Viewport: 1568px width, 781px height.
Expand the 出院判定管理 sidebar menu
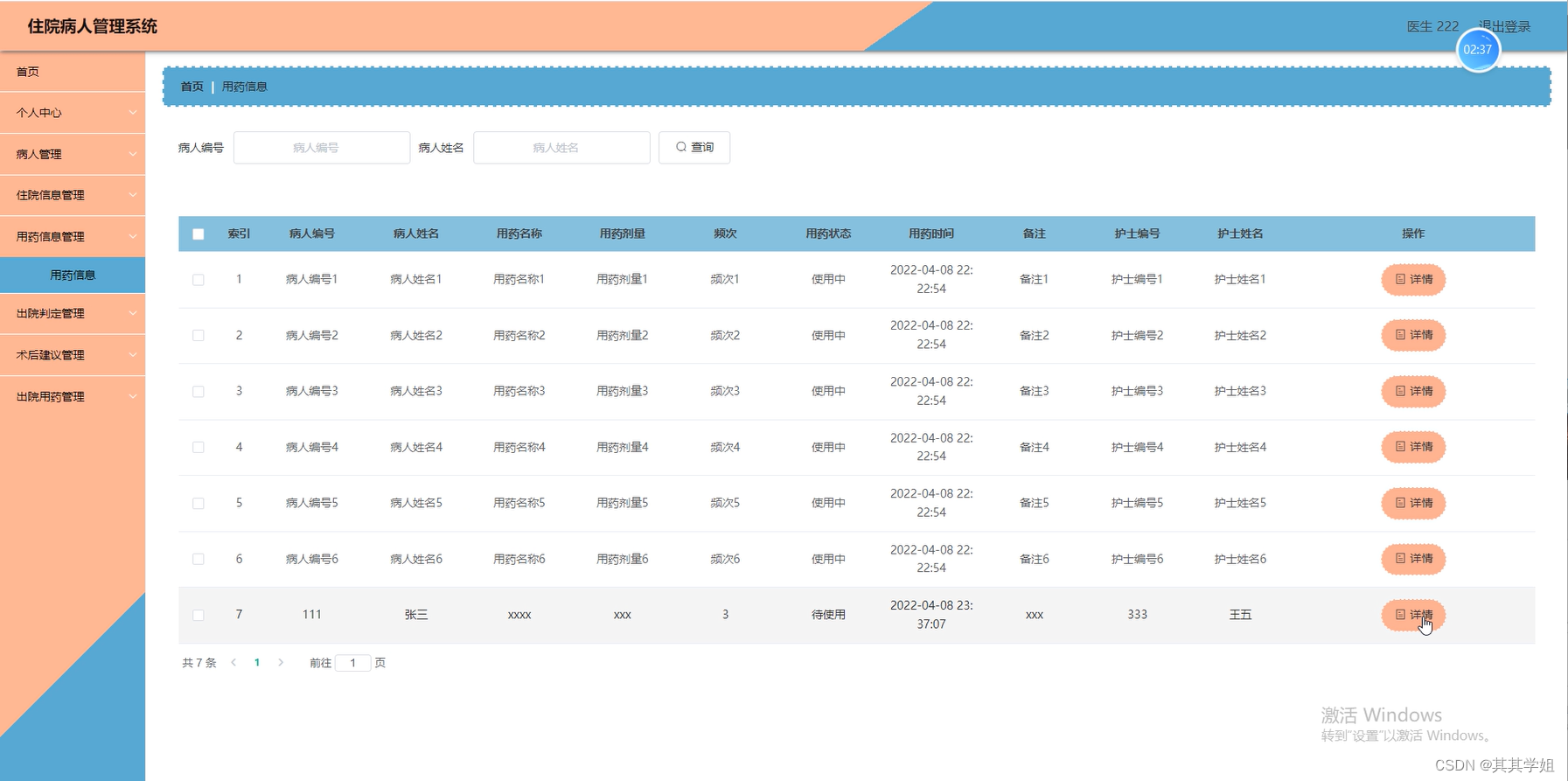pyautogui.click(x=73, y=313)
